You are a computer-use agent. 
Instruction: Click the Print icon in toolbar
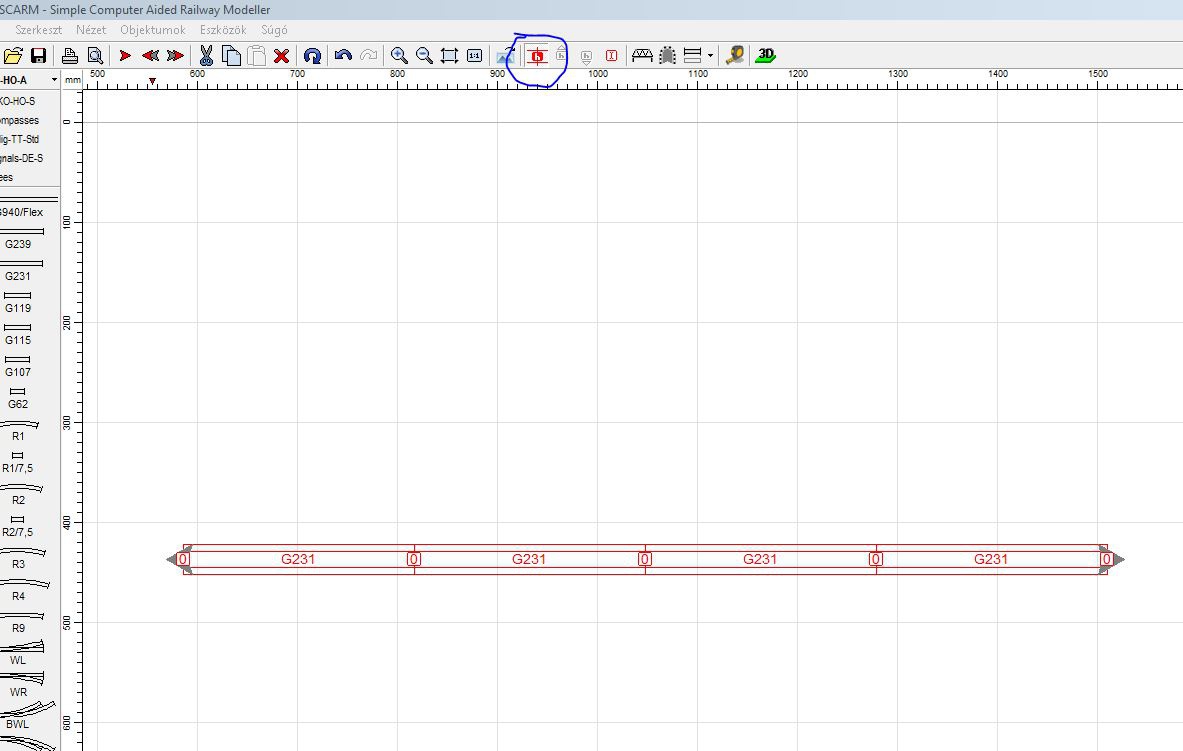coord(70,56)
